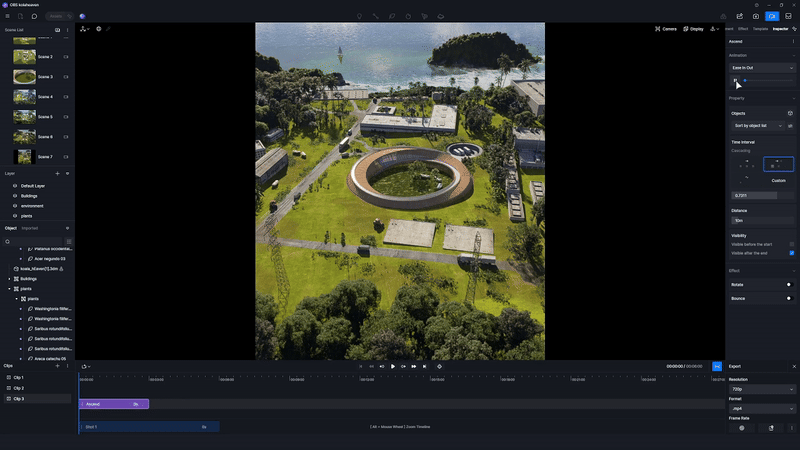
Task: Switch to the Effect tab
Action: (x=743, y=29)
